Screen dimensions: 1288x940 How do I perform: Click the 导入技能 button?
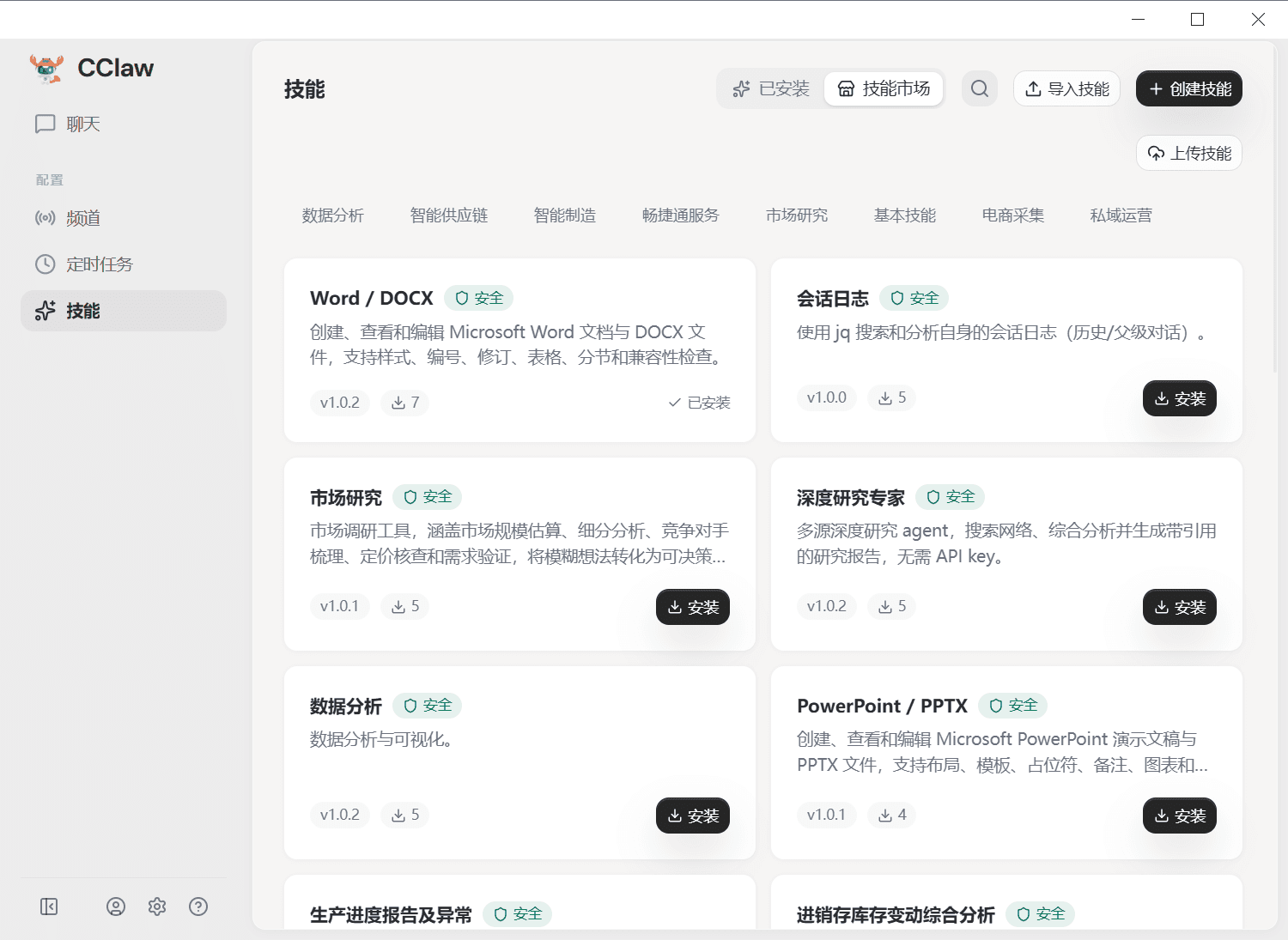1066,88
